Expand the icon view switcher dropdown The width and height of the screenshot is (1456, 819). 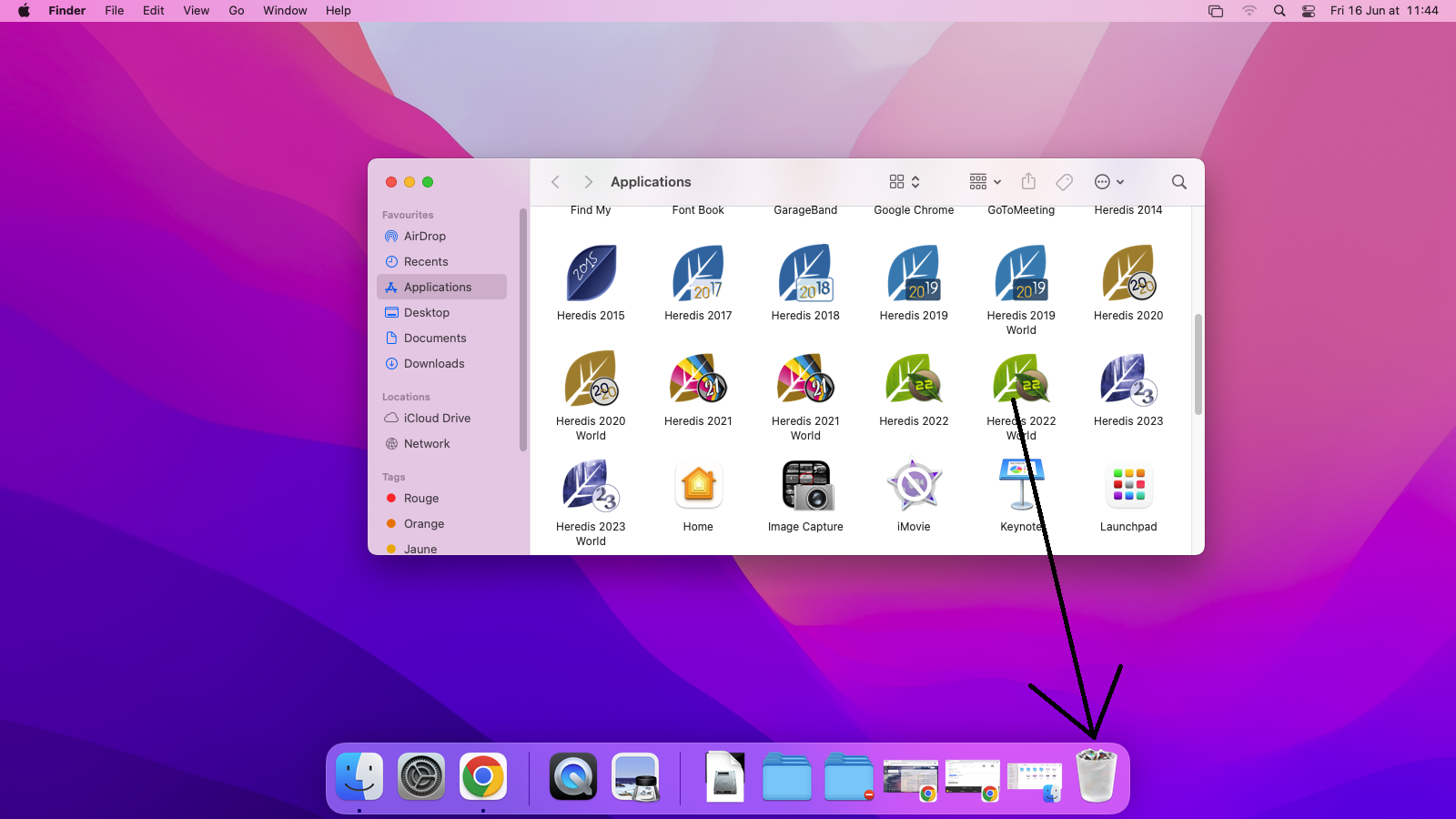click(x=905, y=182)
